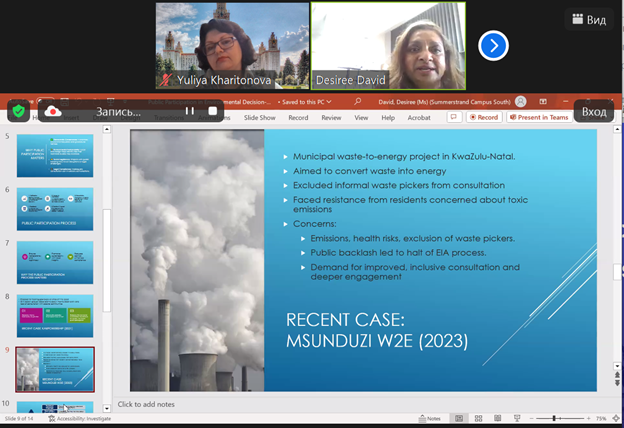This screenshot has width=624, height=428.
Task: Click the bullet 'Aimed to convert waste into energy'
Action: [x=369, y=171]
